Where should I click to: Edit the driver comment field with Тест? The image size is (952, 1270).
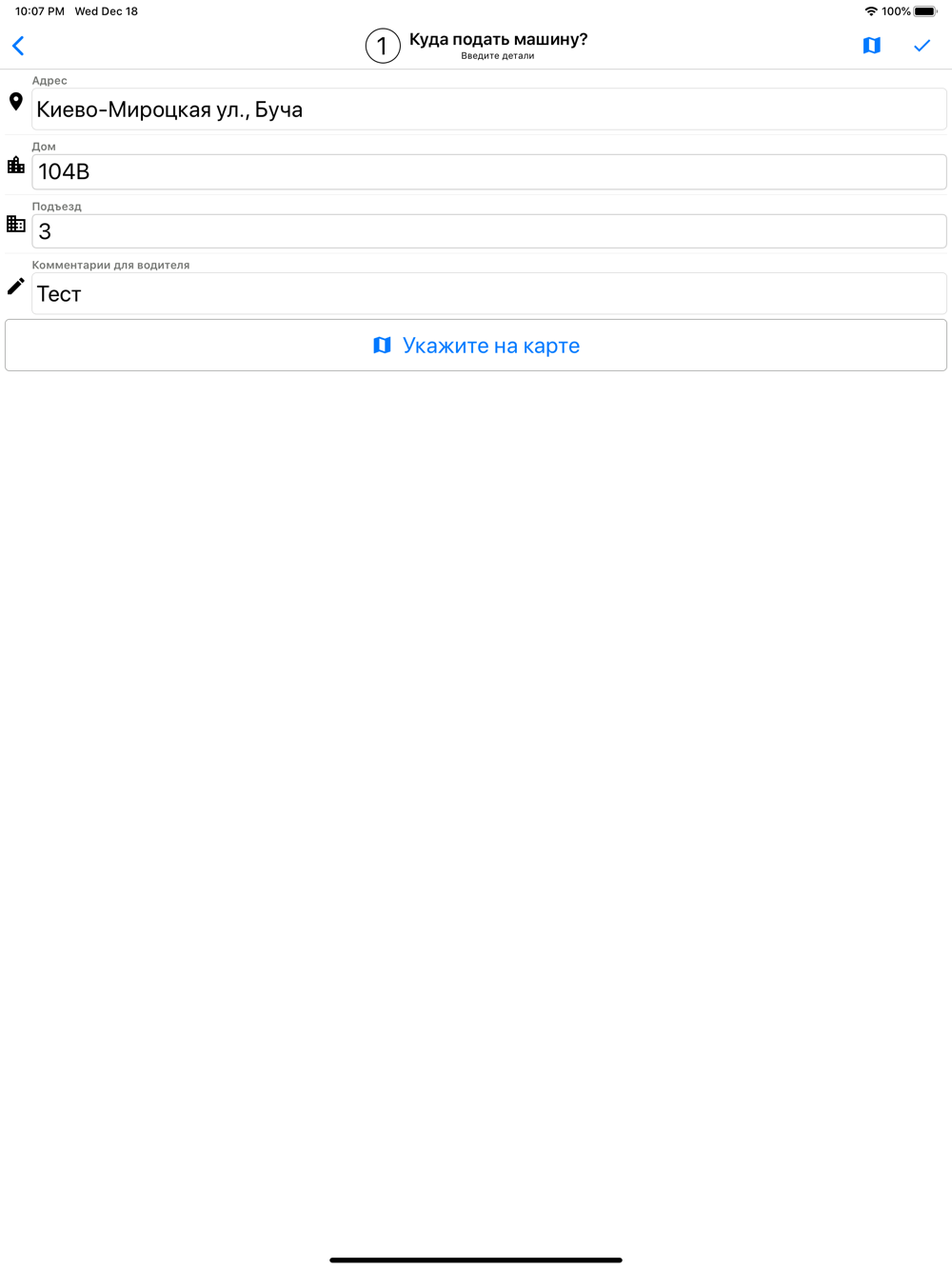[x=489, y=293]
